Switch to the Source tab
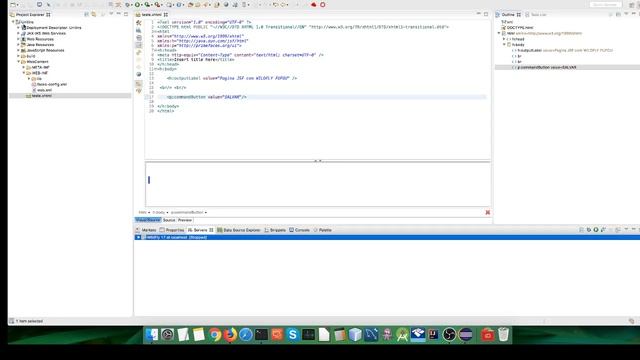Viewport: 640px width, 360px height. [x=169, y=220]
